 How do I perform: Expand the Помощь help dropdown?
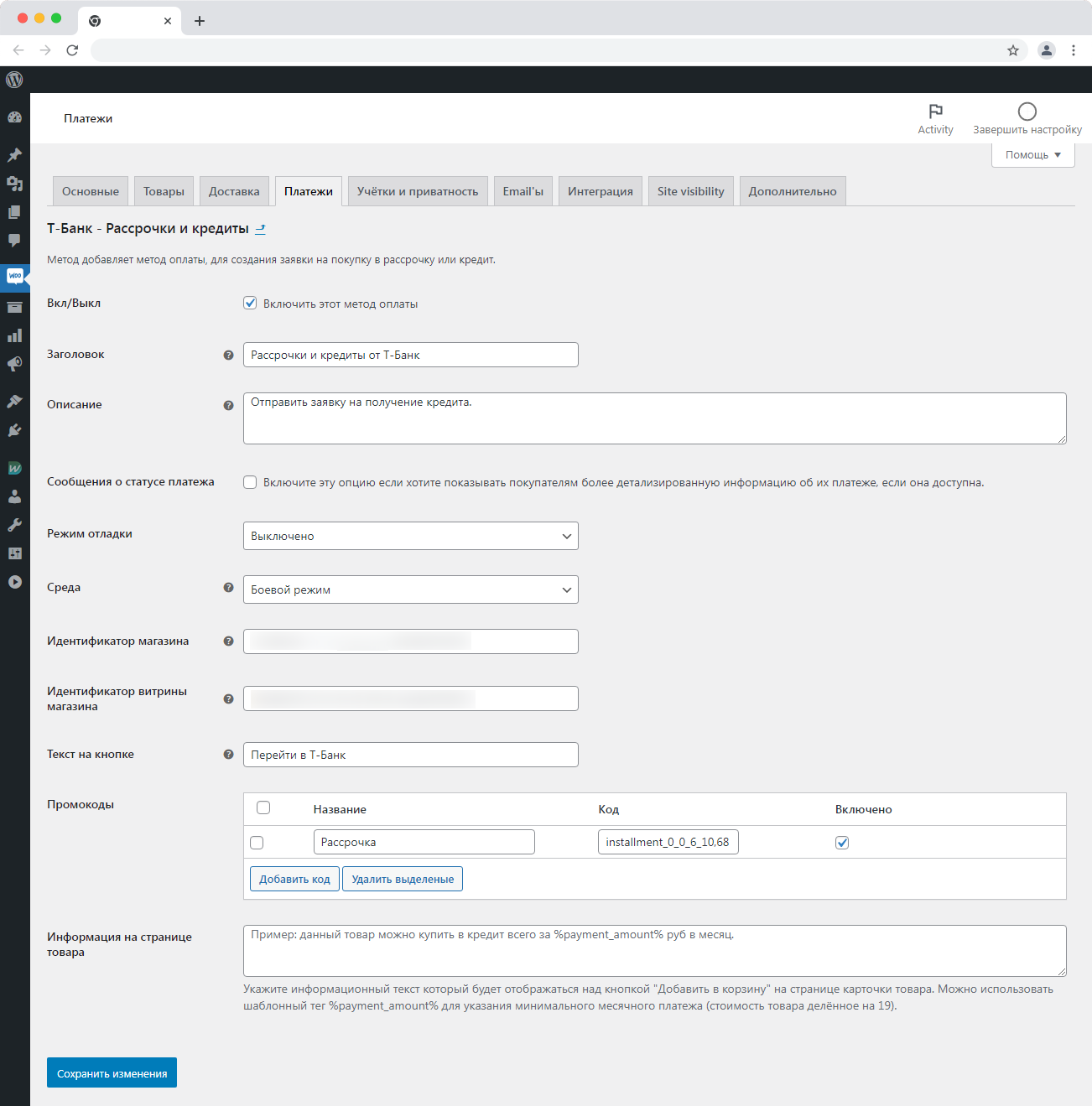pyautogui.click(x=1033, y=155)
